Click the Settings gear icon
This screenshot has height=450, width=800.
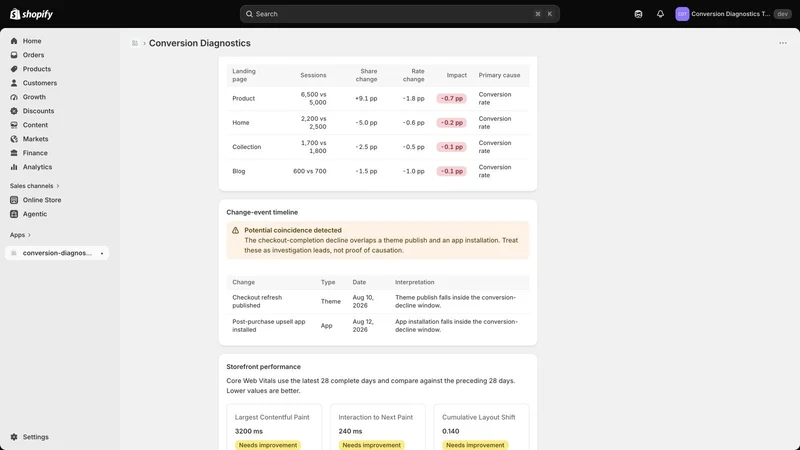pos(14,437)
